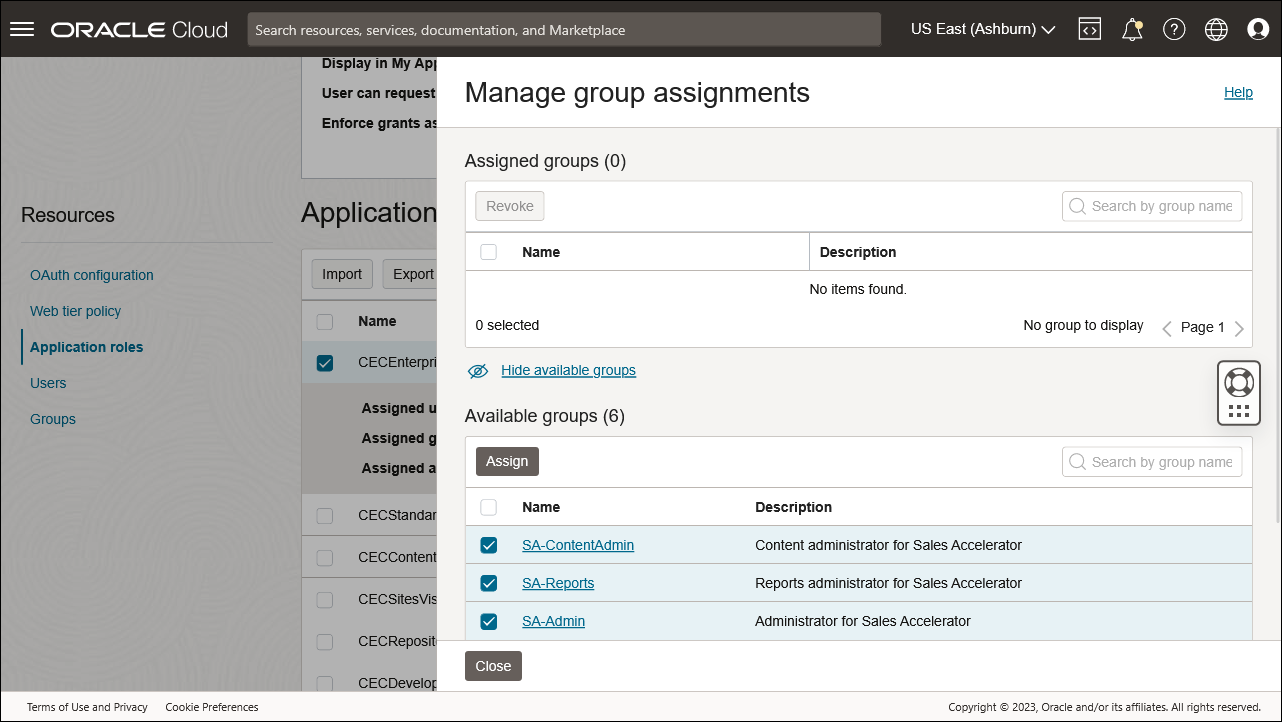Click the accessibility widget icon

tap(1238, 392)
